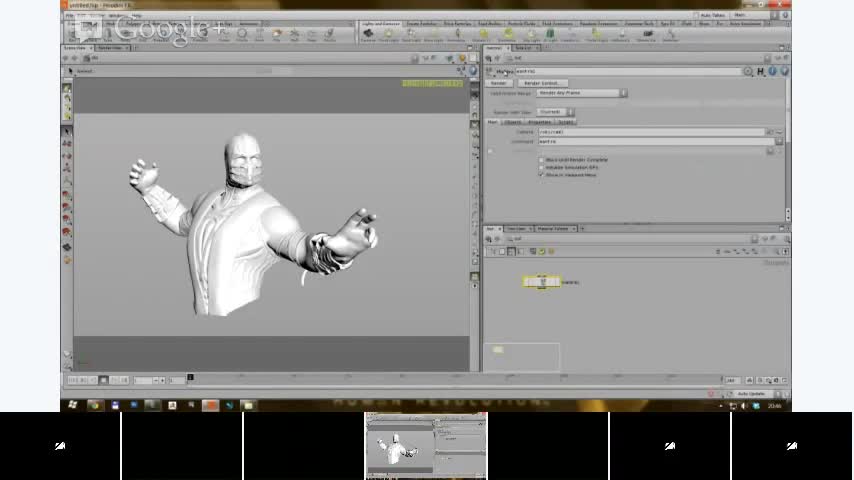Click the Camera path input field
The width and height of the screenshot is (854, 480).
pyautogui.click(x=651, y=132)
